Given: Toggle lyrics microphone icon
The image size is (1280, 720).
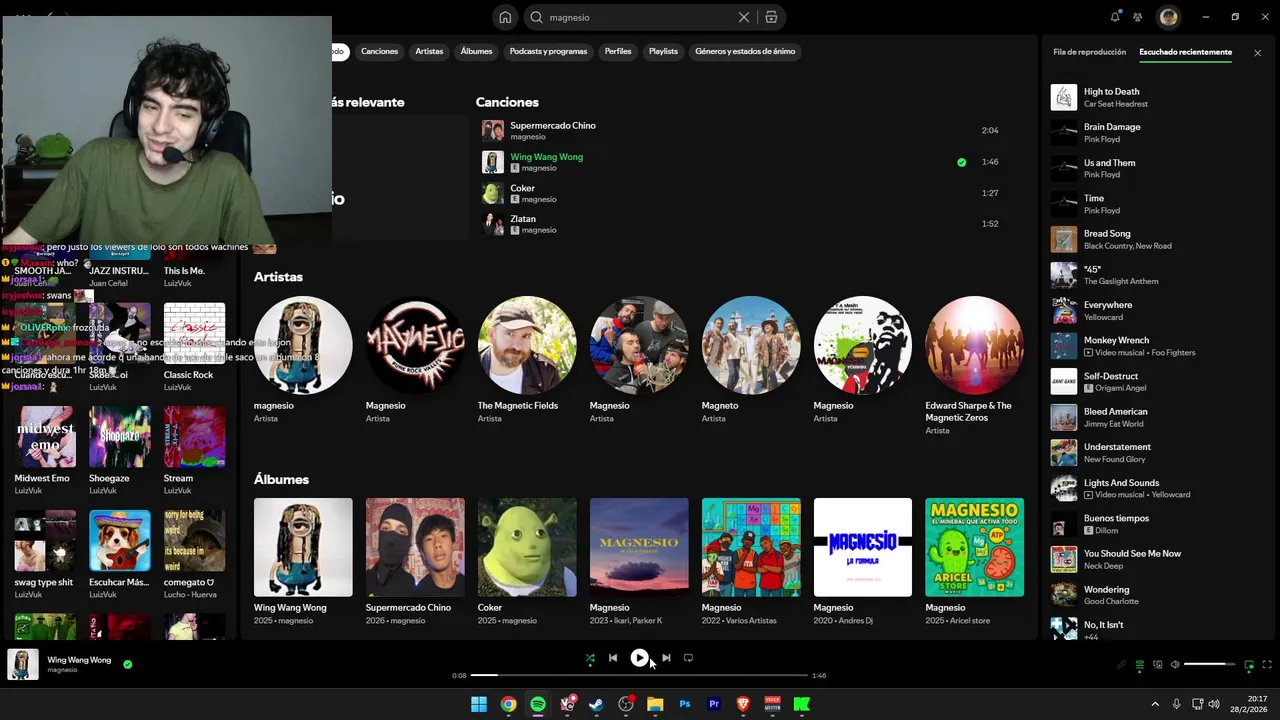Looking at the screenshot, I should (1121, 665).
